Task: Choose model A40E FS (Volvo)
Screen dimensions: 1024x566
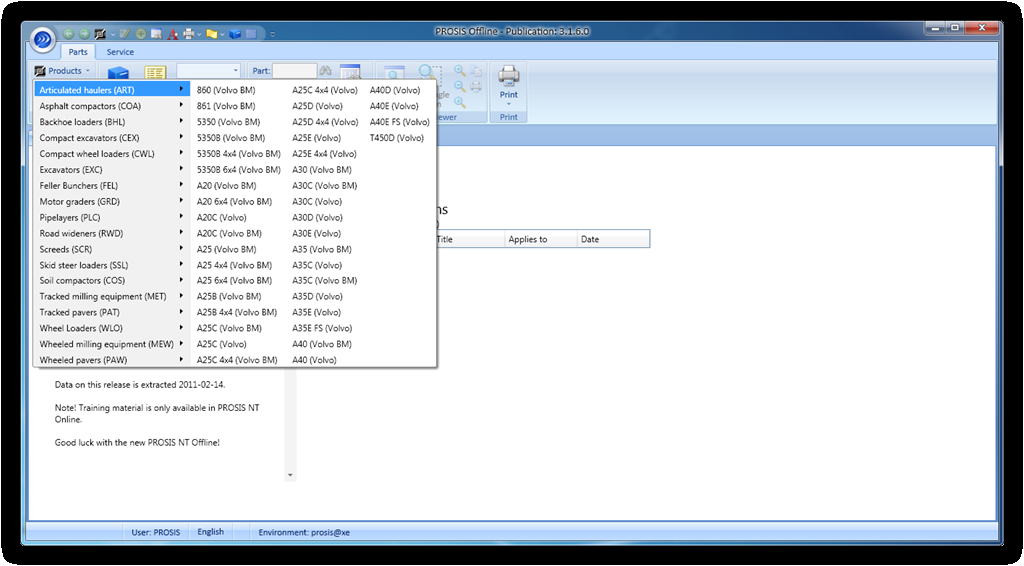Action: [400, 122]
